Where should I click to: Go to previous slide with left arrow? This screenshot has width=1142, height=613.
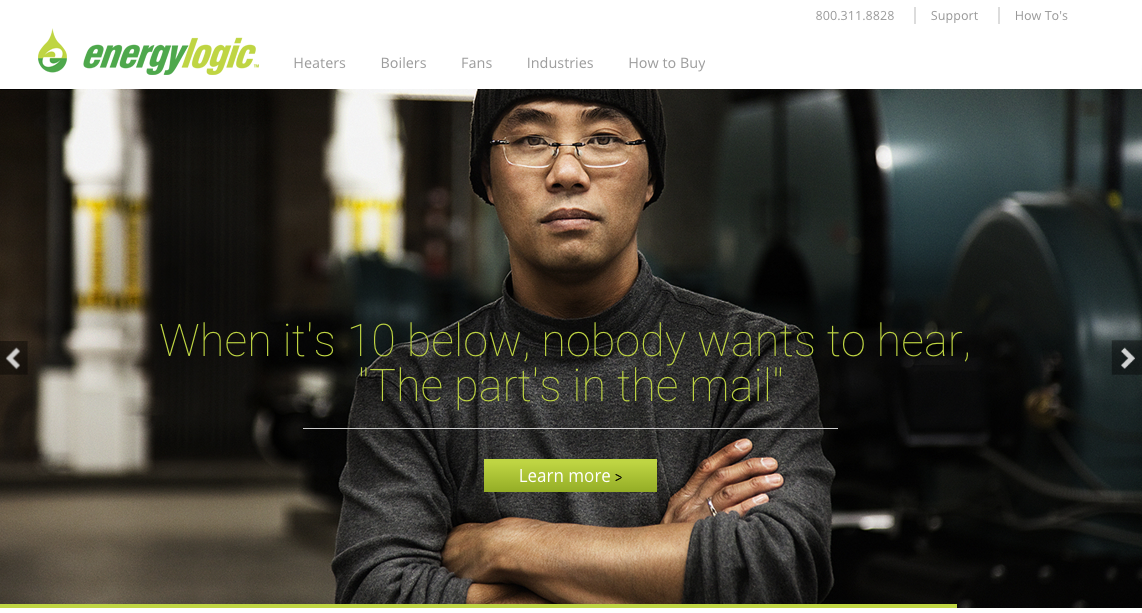point(13,358)
